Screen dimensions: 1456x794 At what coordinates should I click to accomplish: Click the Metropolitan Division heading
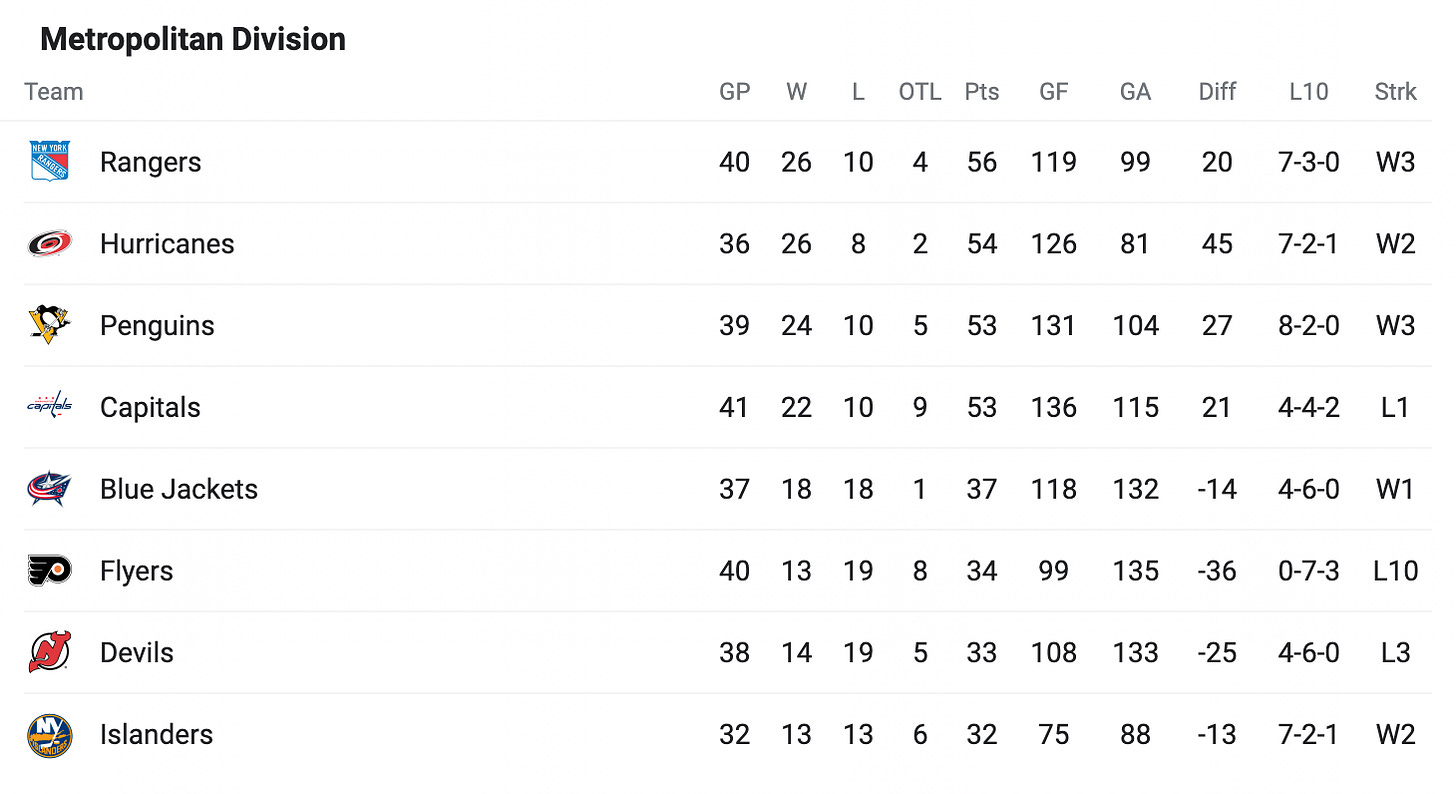click(x=193, y=40)
